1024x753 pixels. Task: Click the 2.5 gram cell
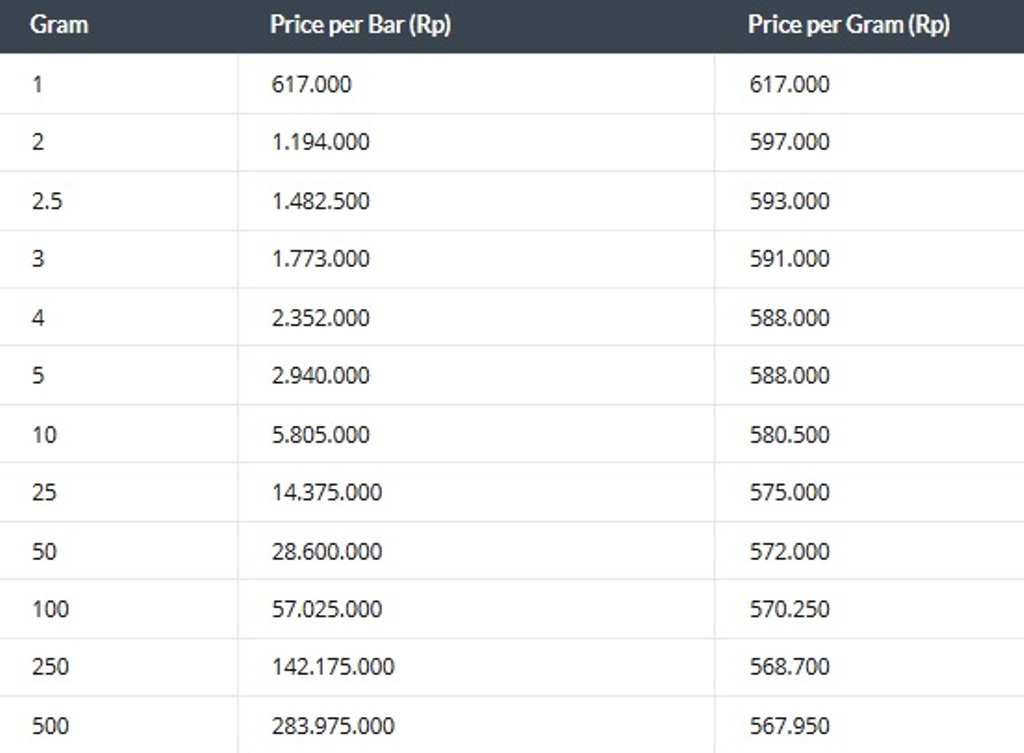click(x=47, y=201)
